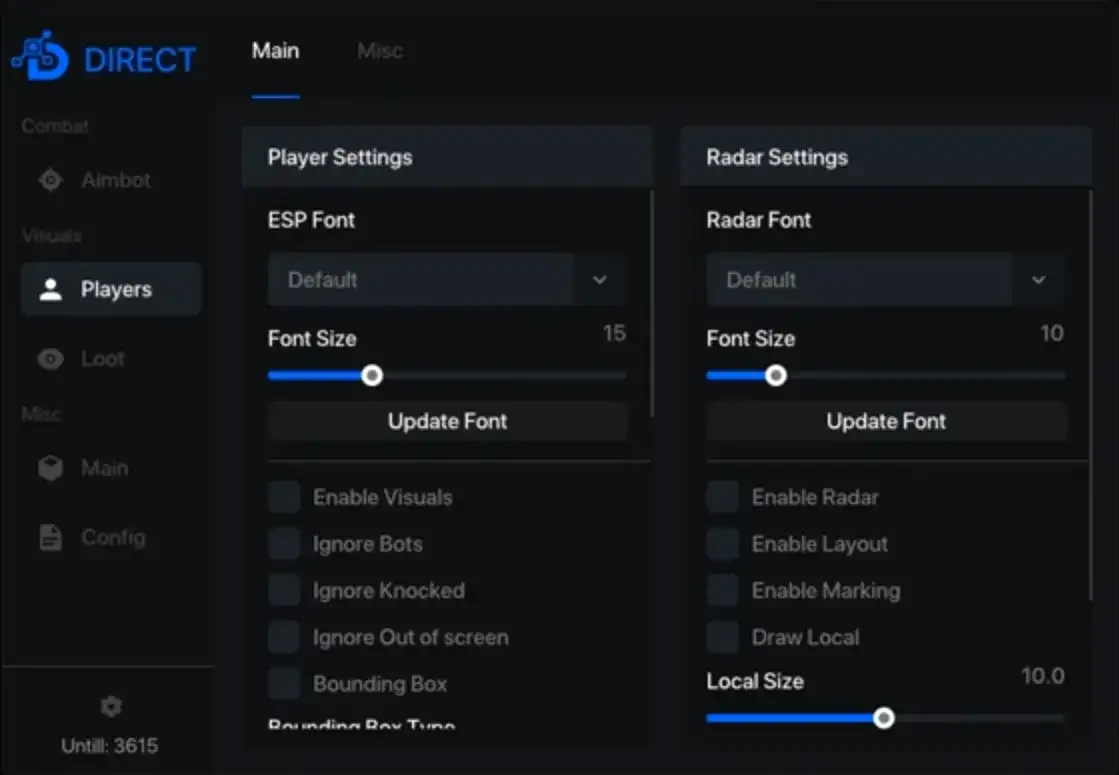Image resolution: width=1119 pixels, height=775 pixels.
Task: Open the ESP Font Default dropdown
Action: tap(420, 280)
